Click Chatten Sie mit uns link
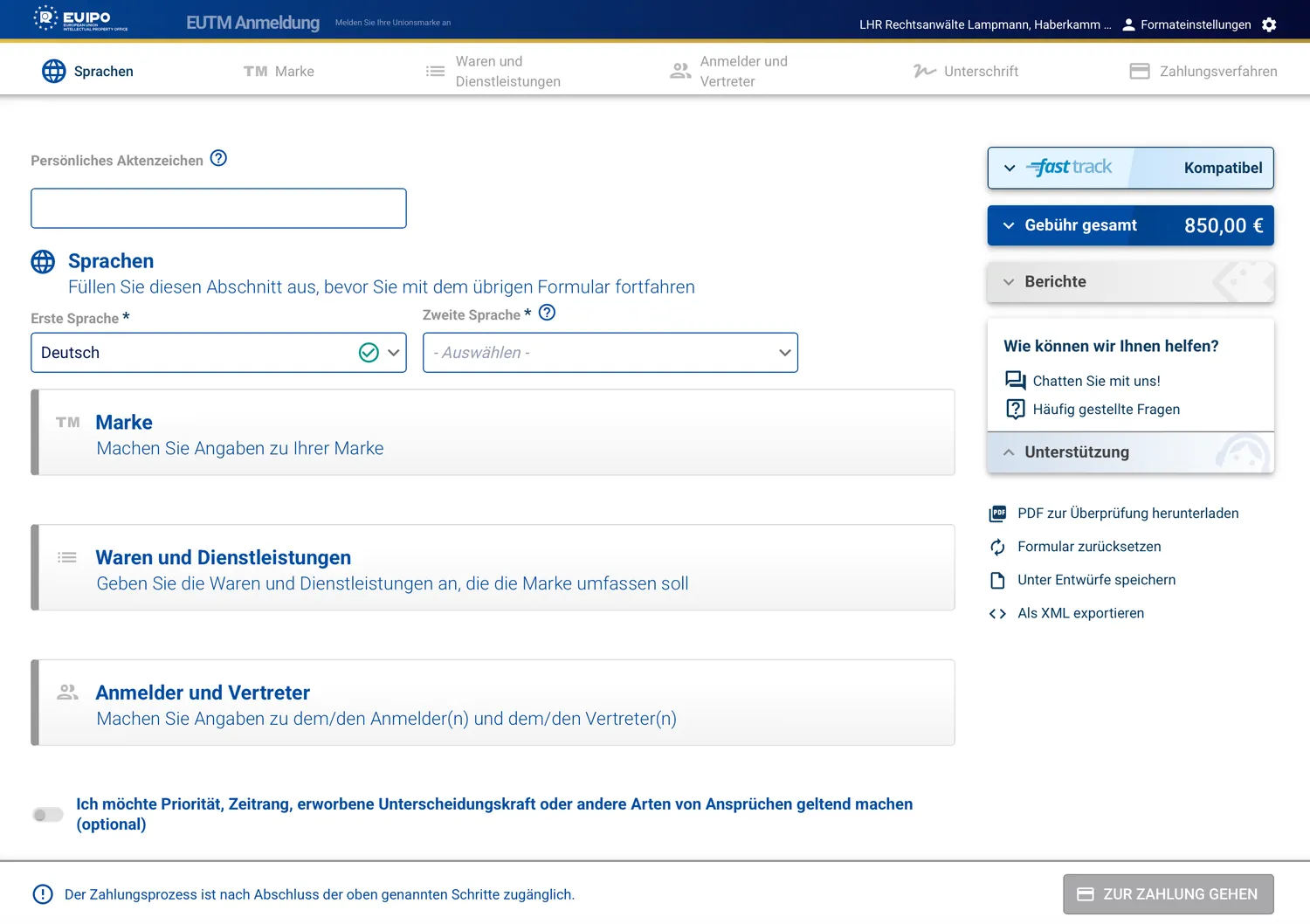 point(1096,381)
